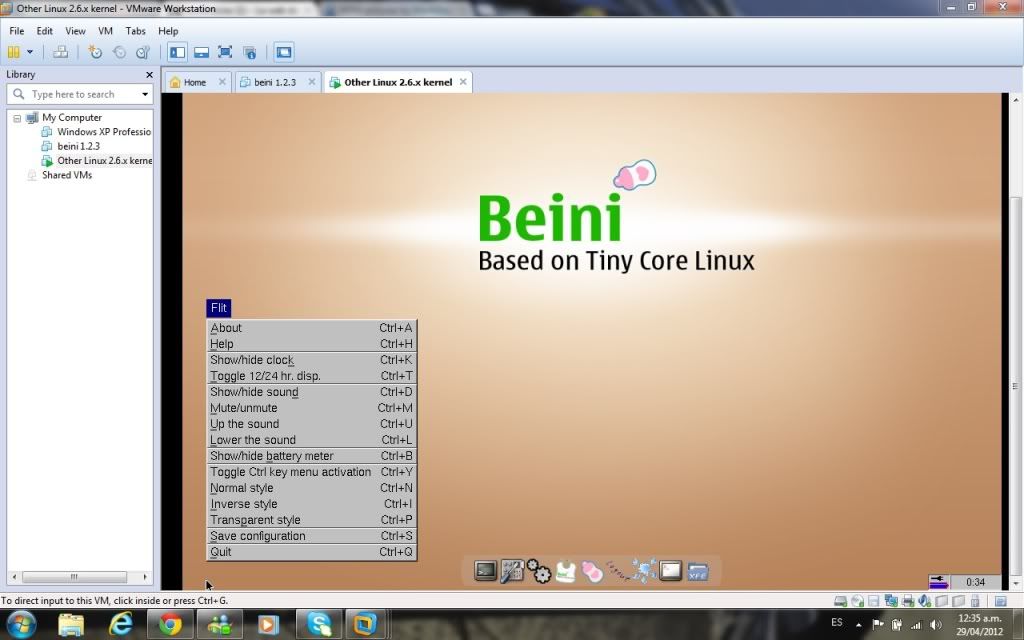
Task: Open the File menu
Action: pyautogui.click(x=16, y=31)
